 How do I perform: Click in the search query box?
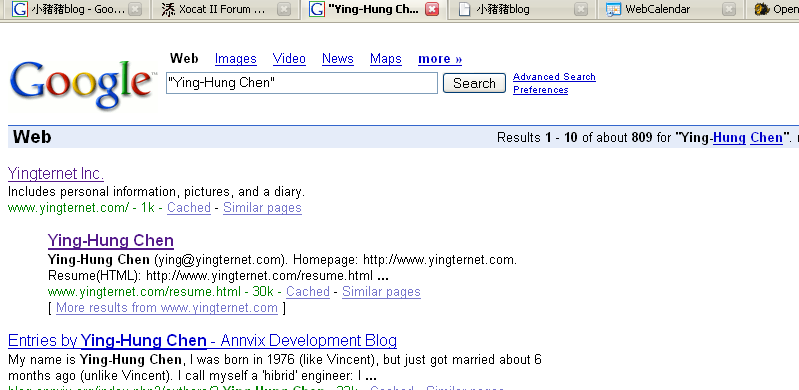click(302, 83)
